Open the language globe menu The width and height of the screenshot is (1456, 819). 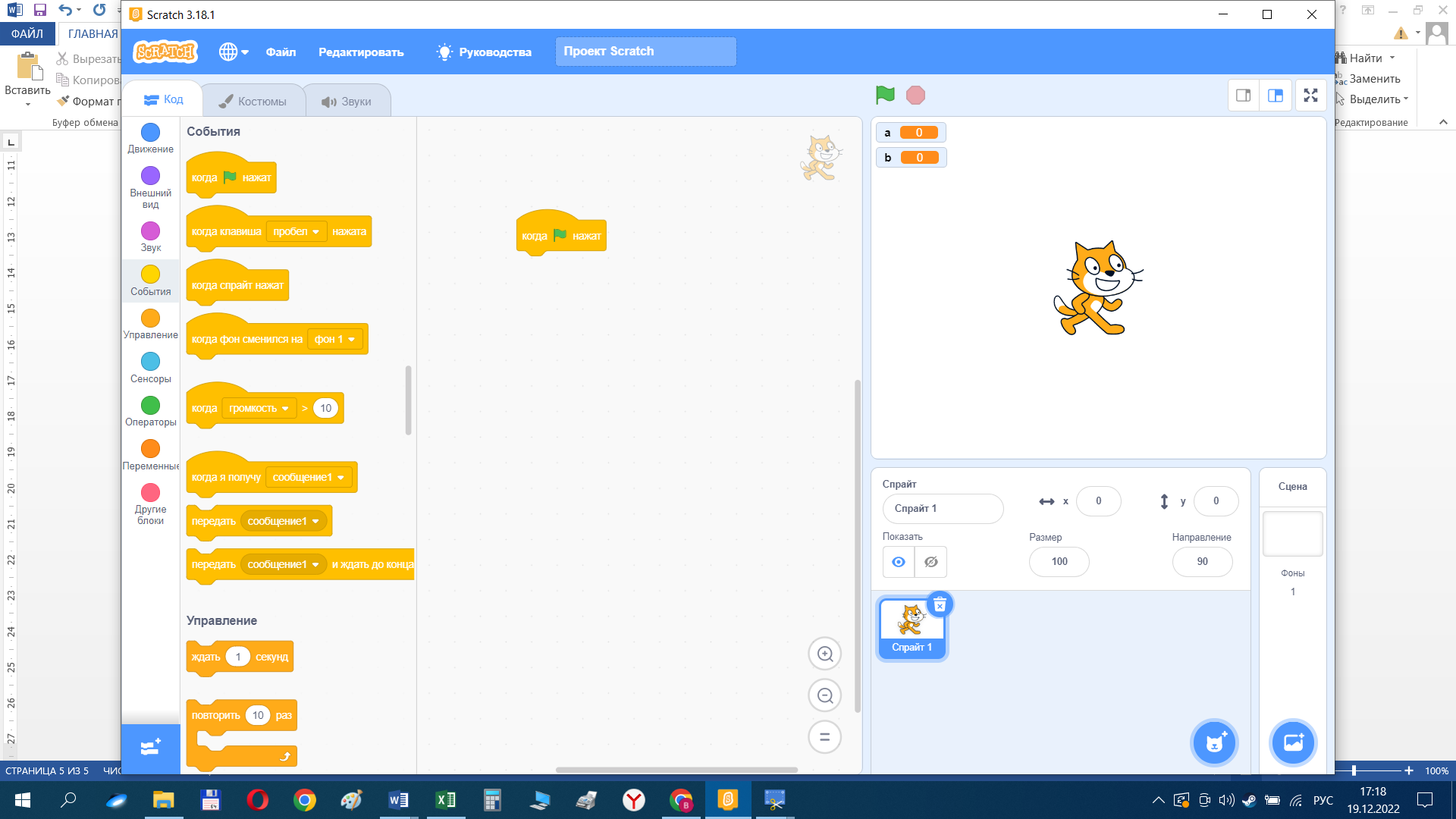coord(234,52)
